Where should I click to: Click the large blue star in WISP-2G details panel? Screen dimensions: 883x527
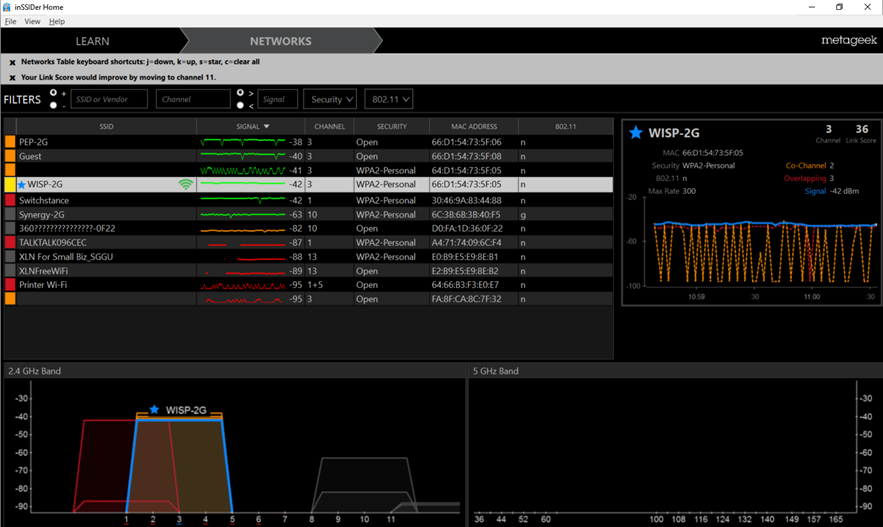pyautogui.click(x=636, y=133)
